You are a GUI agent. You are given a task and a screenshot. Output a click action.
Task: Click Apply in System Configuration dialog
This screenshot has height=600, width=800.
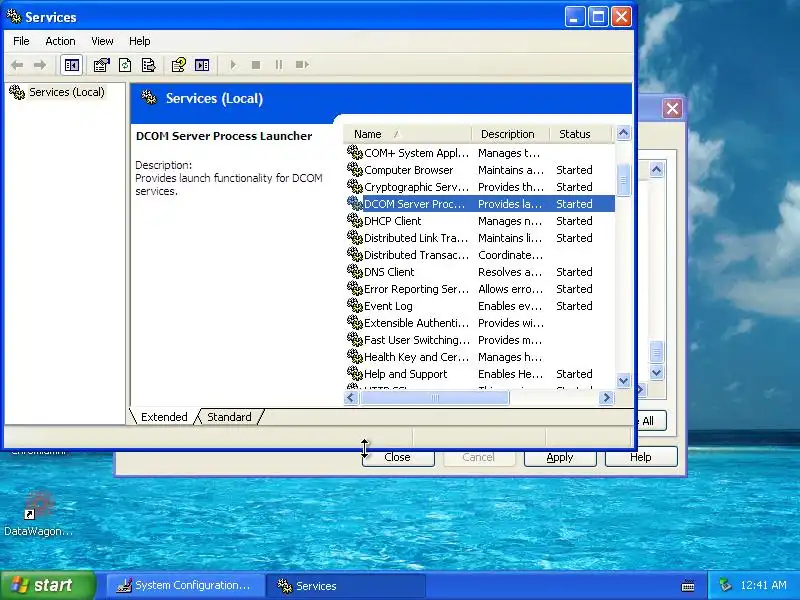click(560, 457)
